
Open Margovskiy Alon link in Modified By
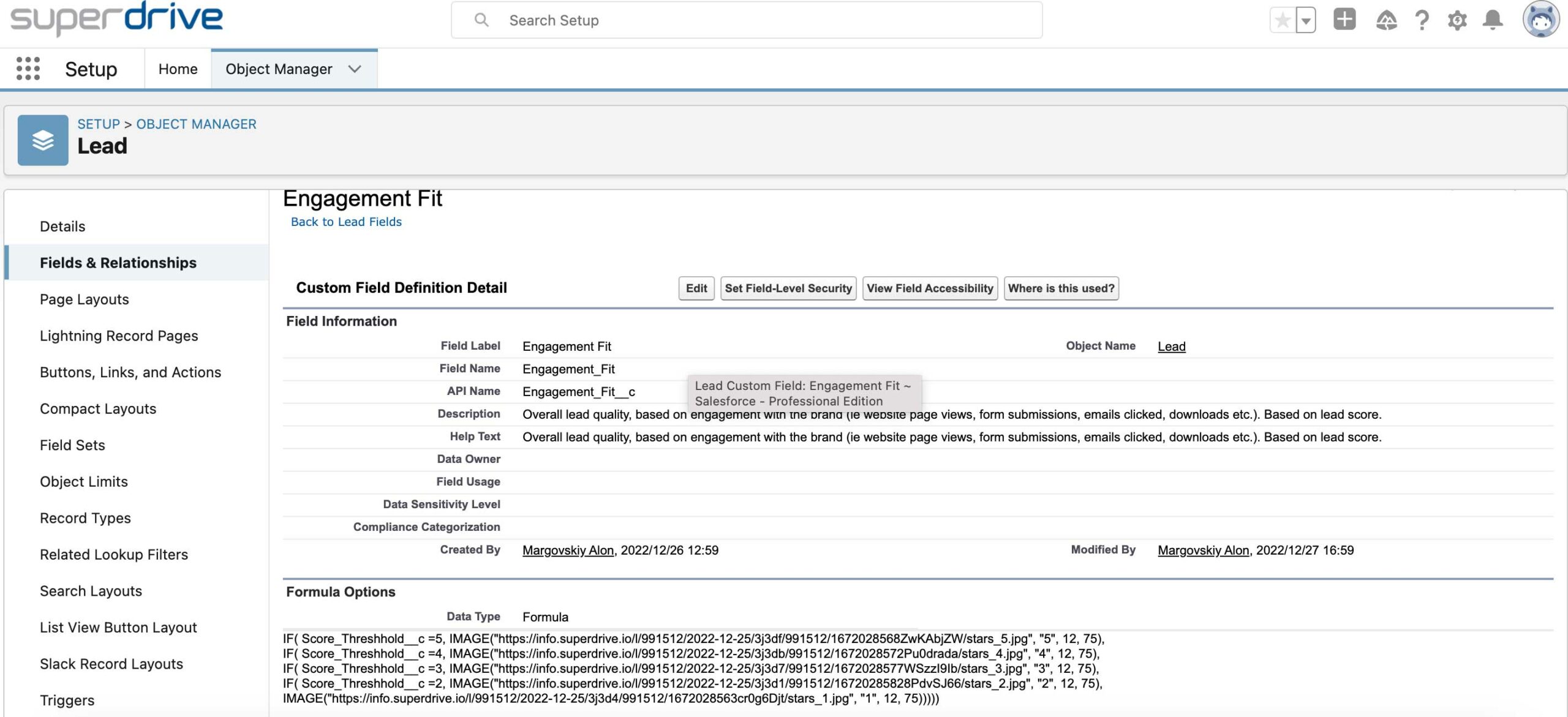[x=1203, y=550]
